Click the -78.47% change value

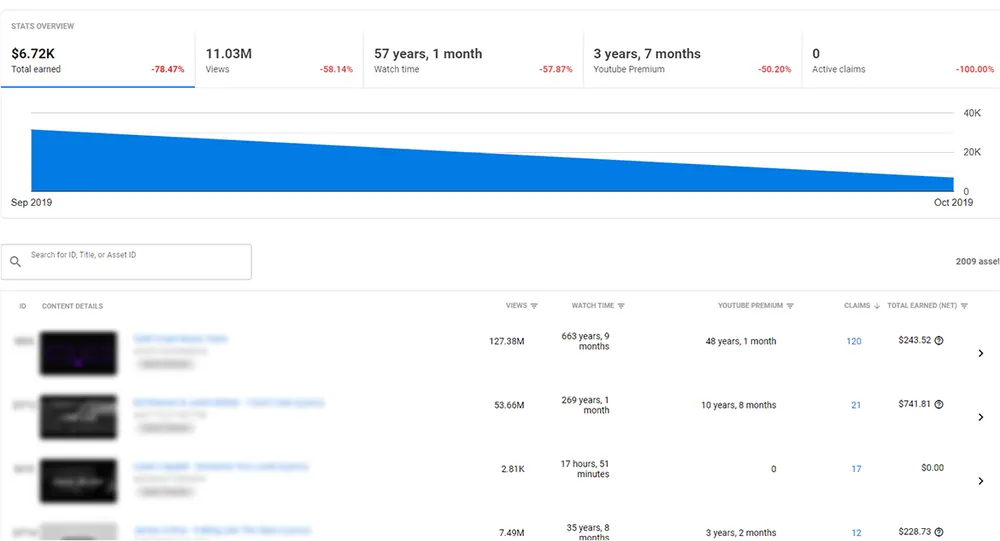(168, 69)
